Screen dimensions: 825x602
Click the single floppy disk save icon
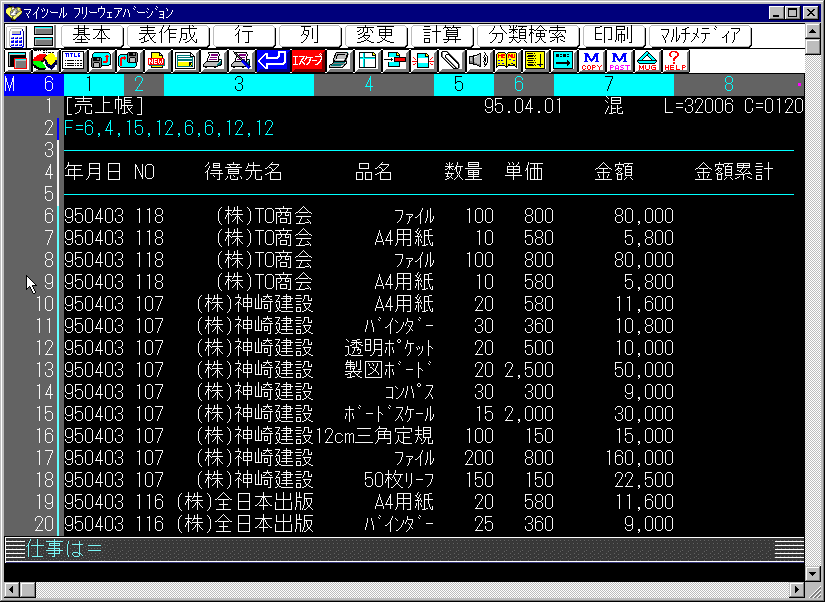pyautogui.click(x=101, y=61)
